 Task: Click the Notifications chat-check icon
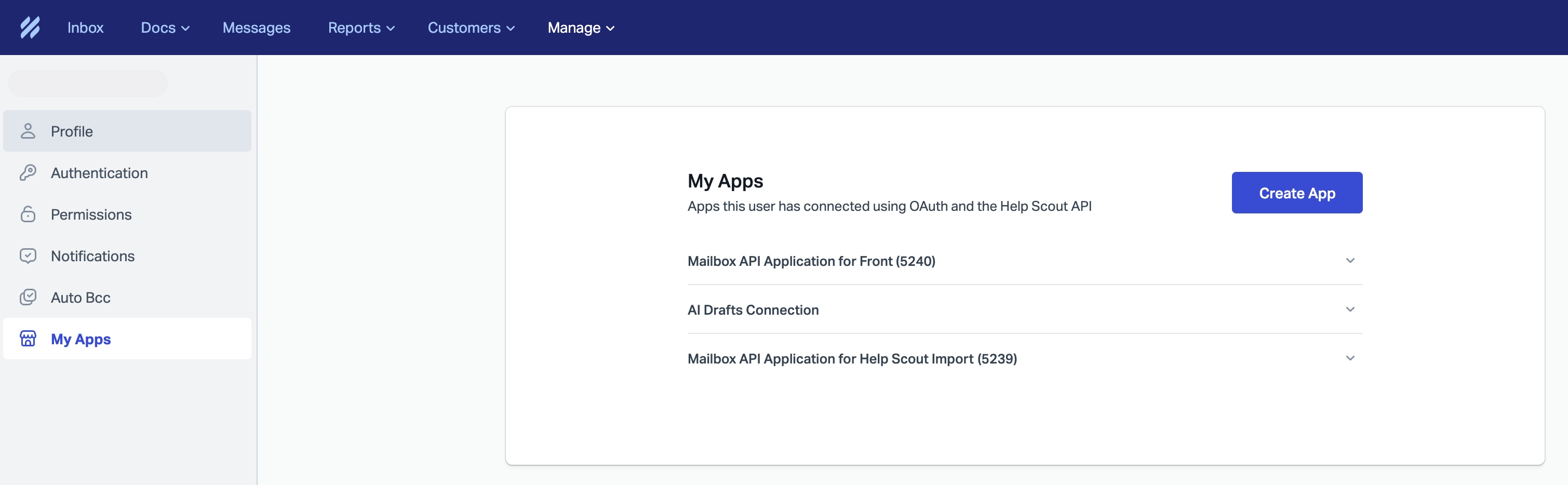[28, 255]
